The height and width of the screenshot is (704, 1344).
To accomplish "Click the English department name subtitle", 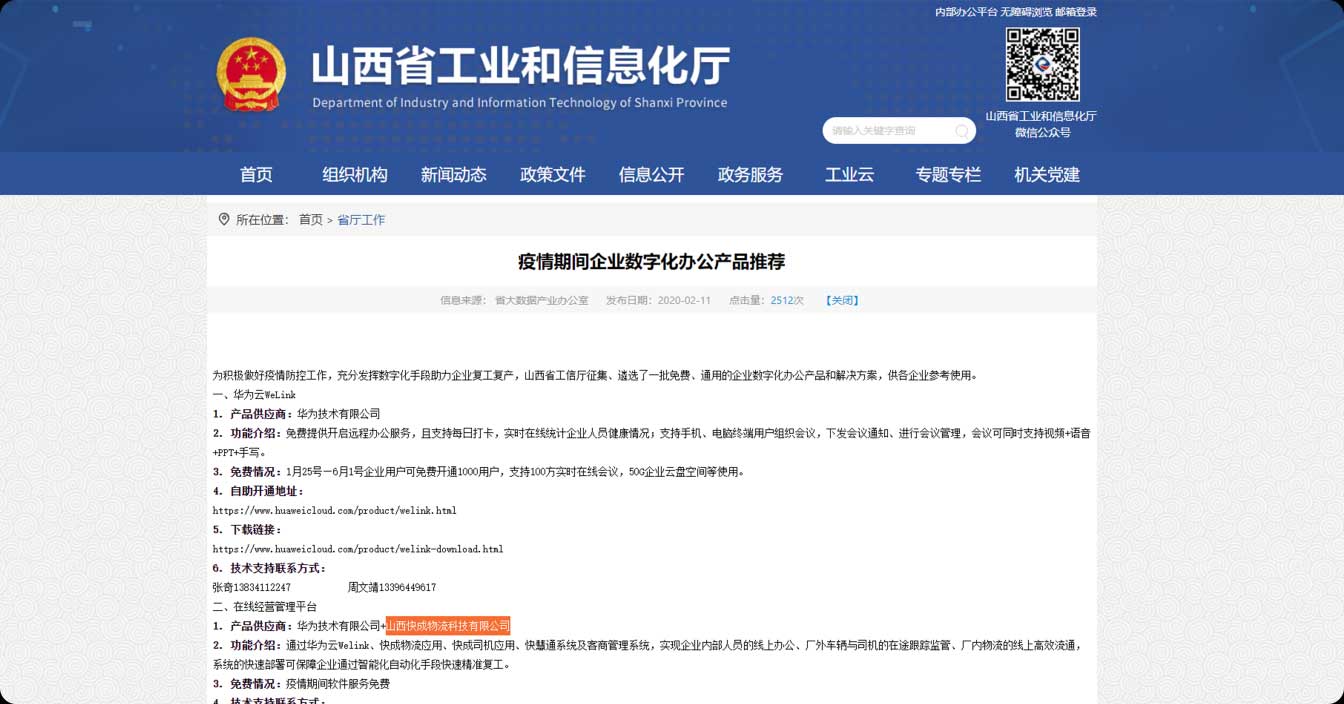I will [520, 102].
